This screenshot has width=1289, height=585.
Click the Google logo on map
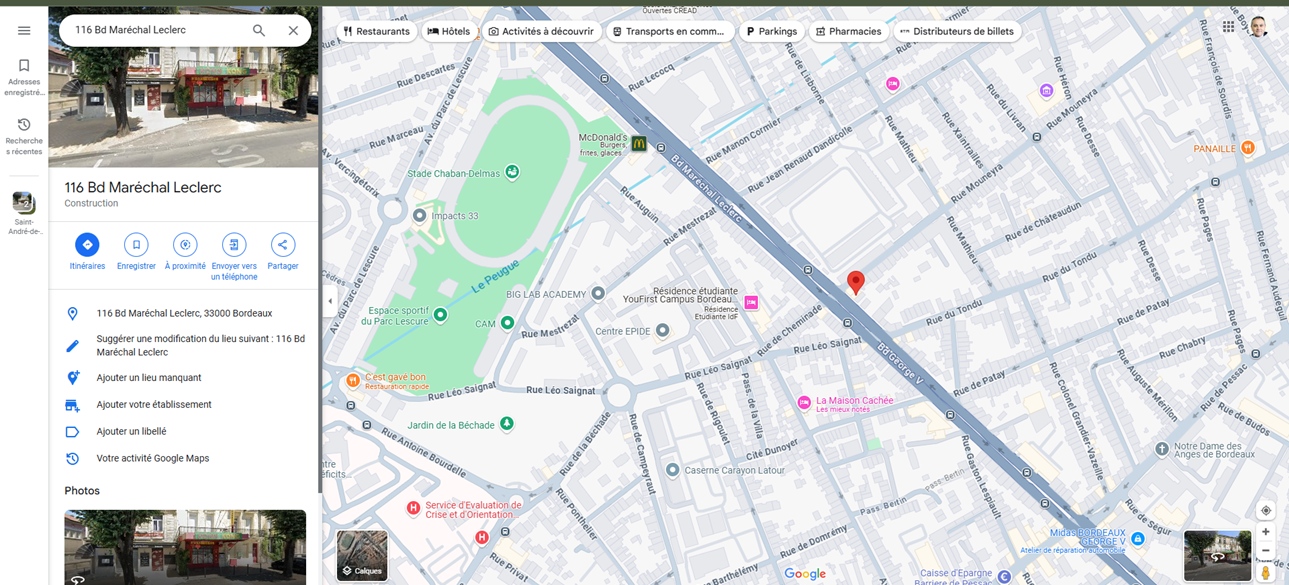[805, 574]
